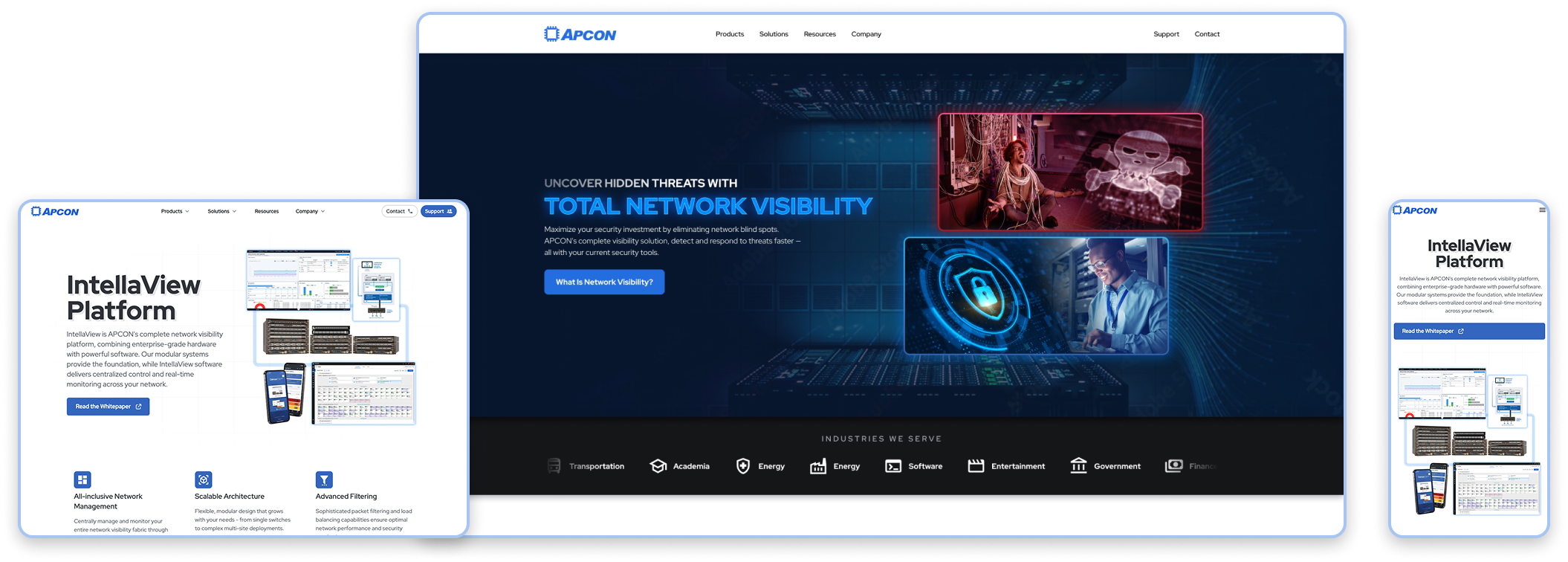
Task: Click Resources in tablet view navigation
Action: [267, 211]
